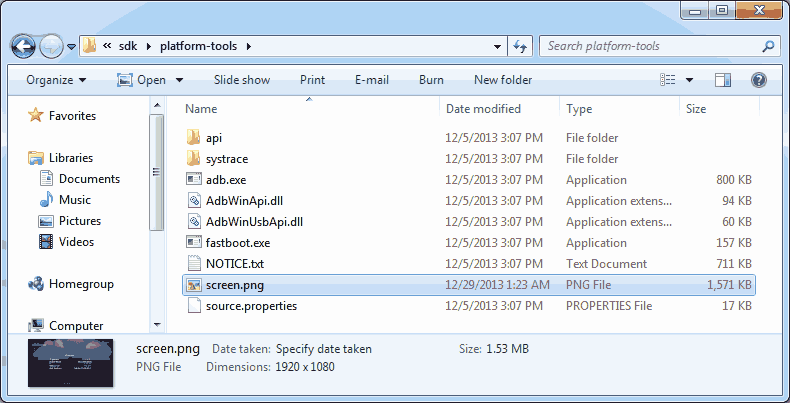The height and width of the screenshot is (403, 790).
Task: Click Burn in the toolbar
Action: click(x=431, y=80)
